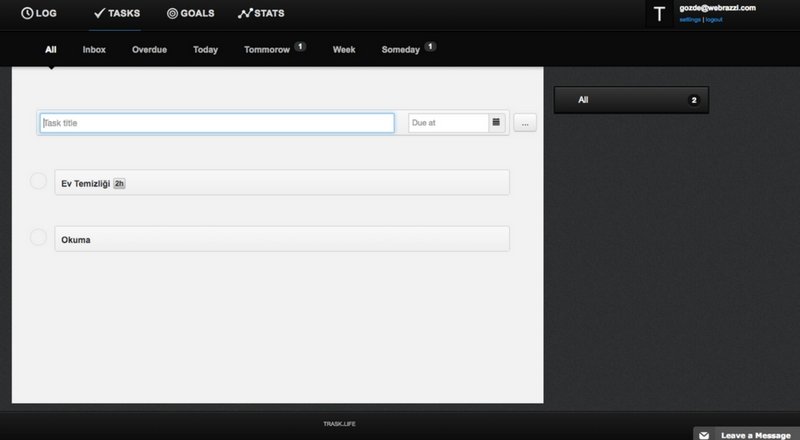Expand more options with the ellipsis button
This screenshot has height=440, width=800.
click(x=526, y=123)
